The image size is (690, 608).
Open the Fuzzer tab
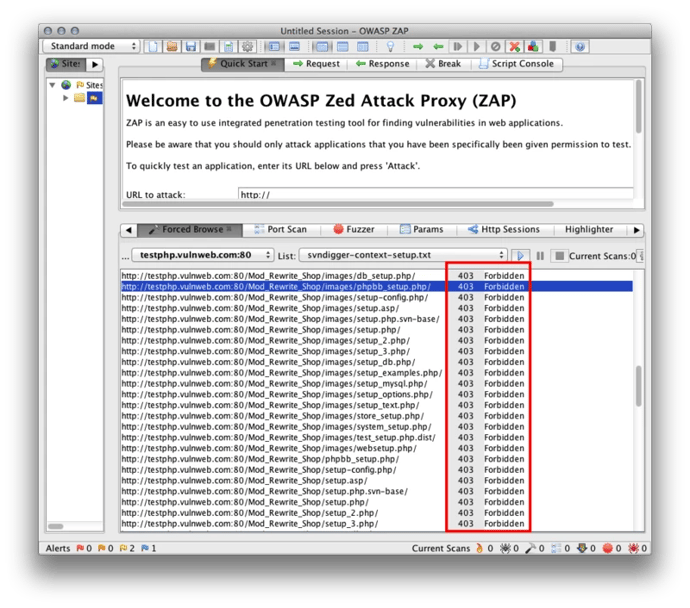coord(353,229)
